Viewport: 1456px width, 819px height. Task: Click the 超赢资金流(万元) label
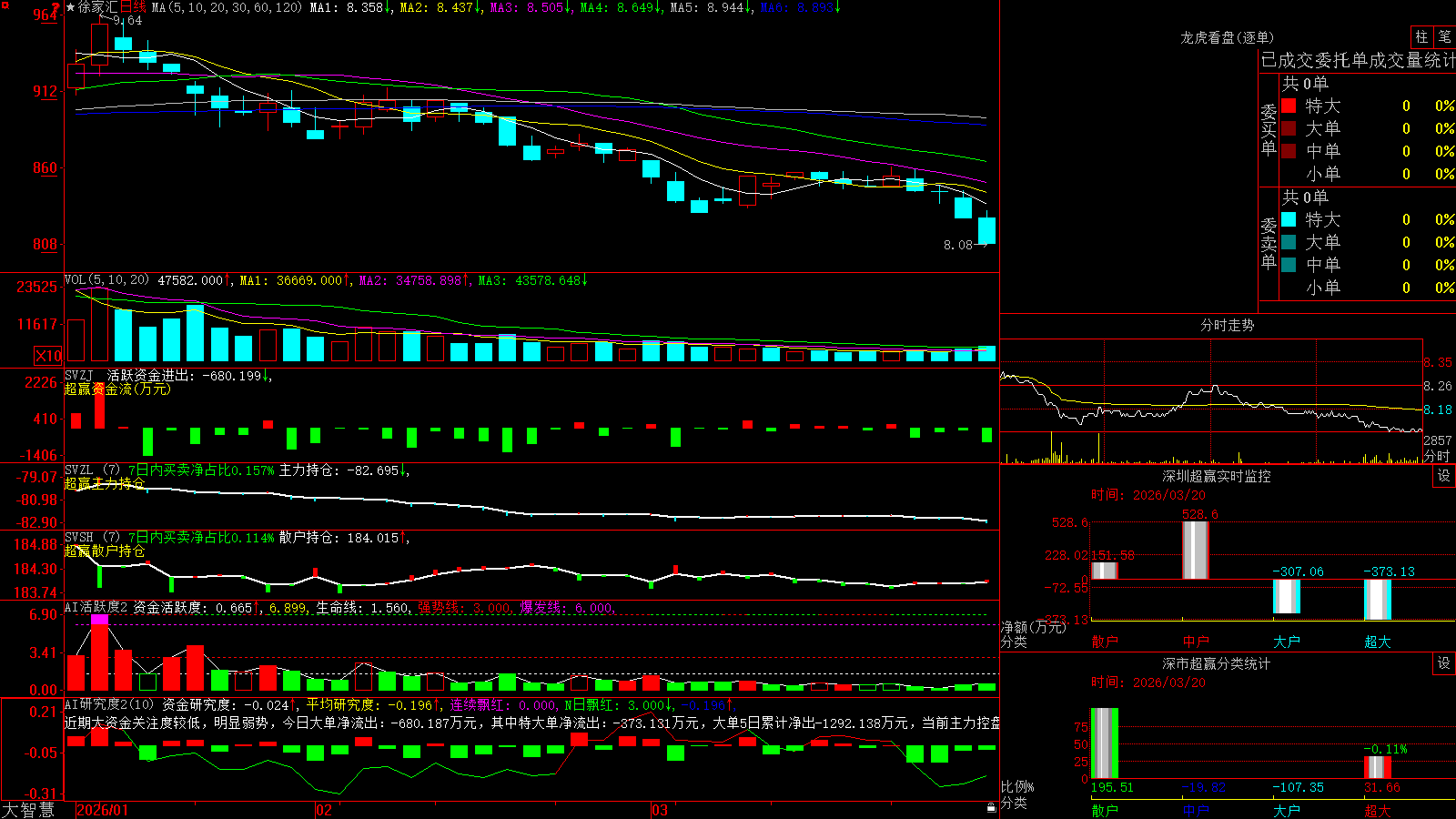tap(117, 389)
